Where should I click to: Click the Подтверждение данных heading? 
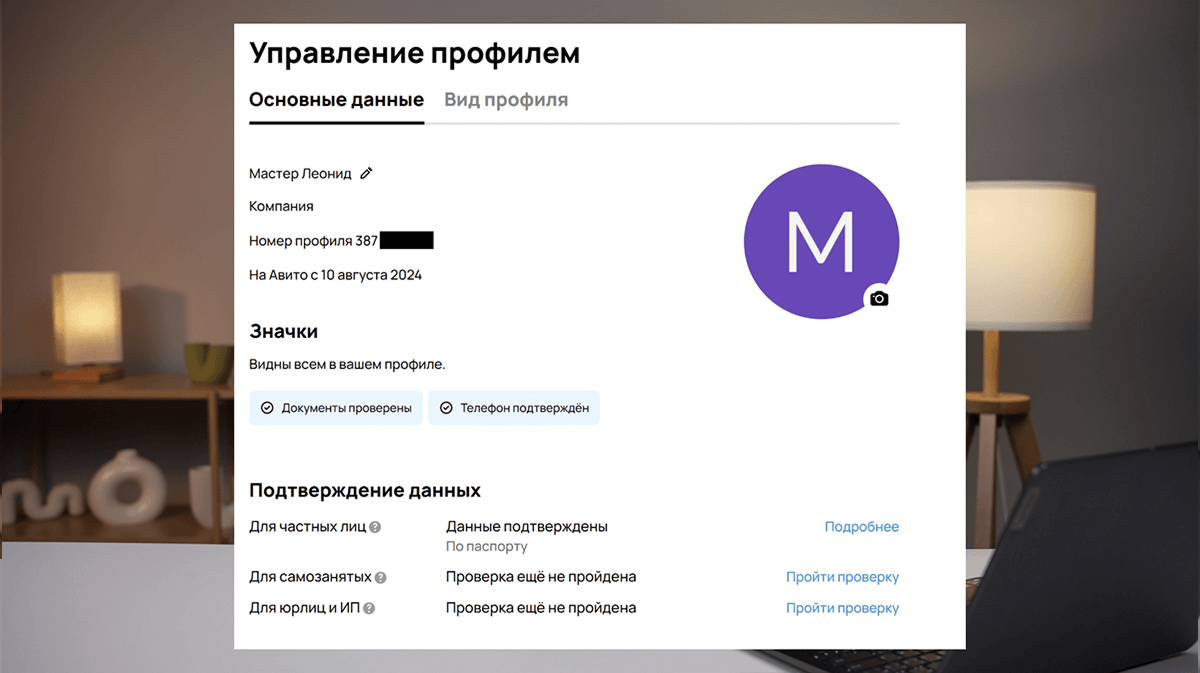[365, 491]
